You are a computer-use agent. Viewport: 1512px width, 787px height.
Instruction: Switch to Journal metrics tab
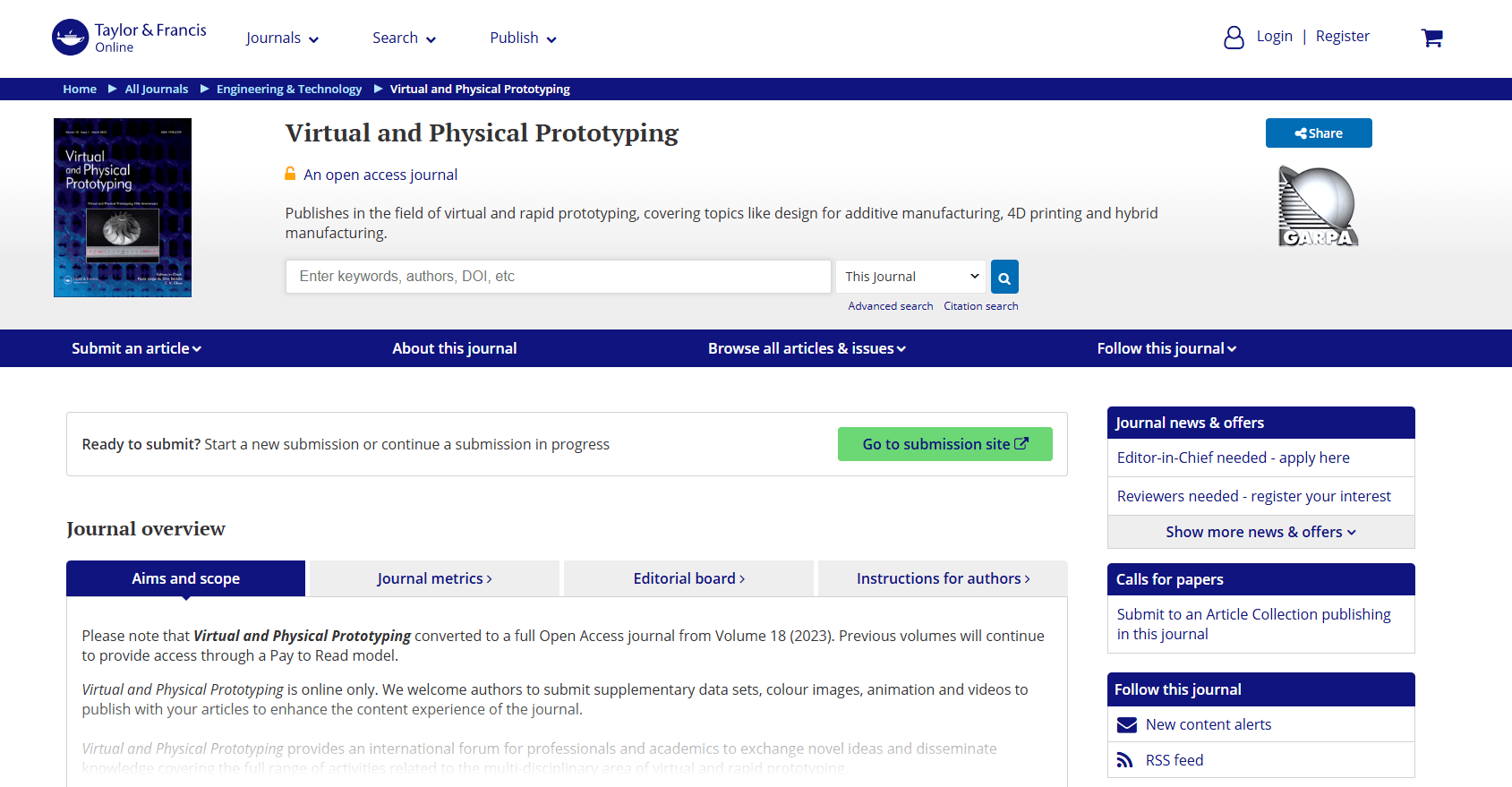[434, 578]
